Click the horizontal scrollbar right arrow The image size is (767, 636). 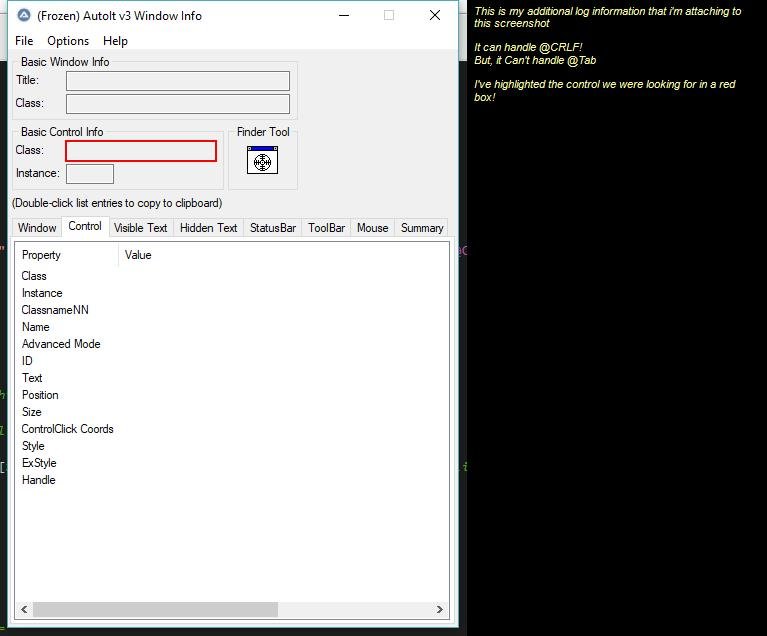pyautogui.click(x=440, y=609)
